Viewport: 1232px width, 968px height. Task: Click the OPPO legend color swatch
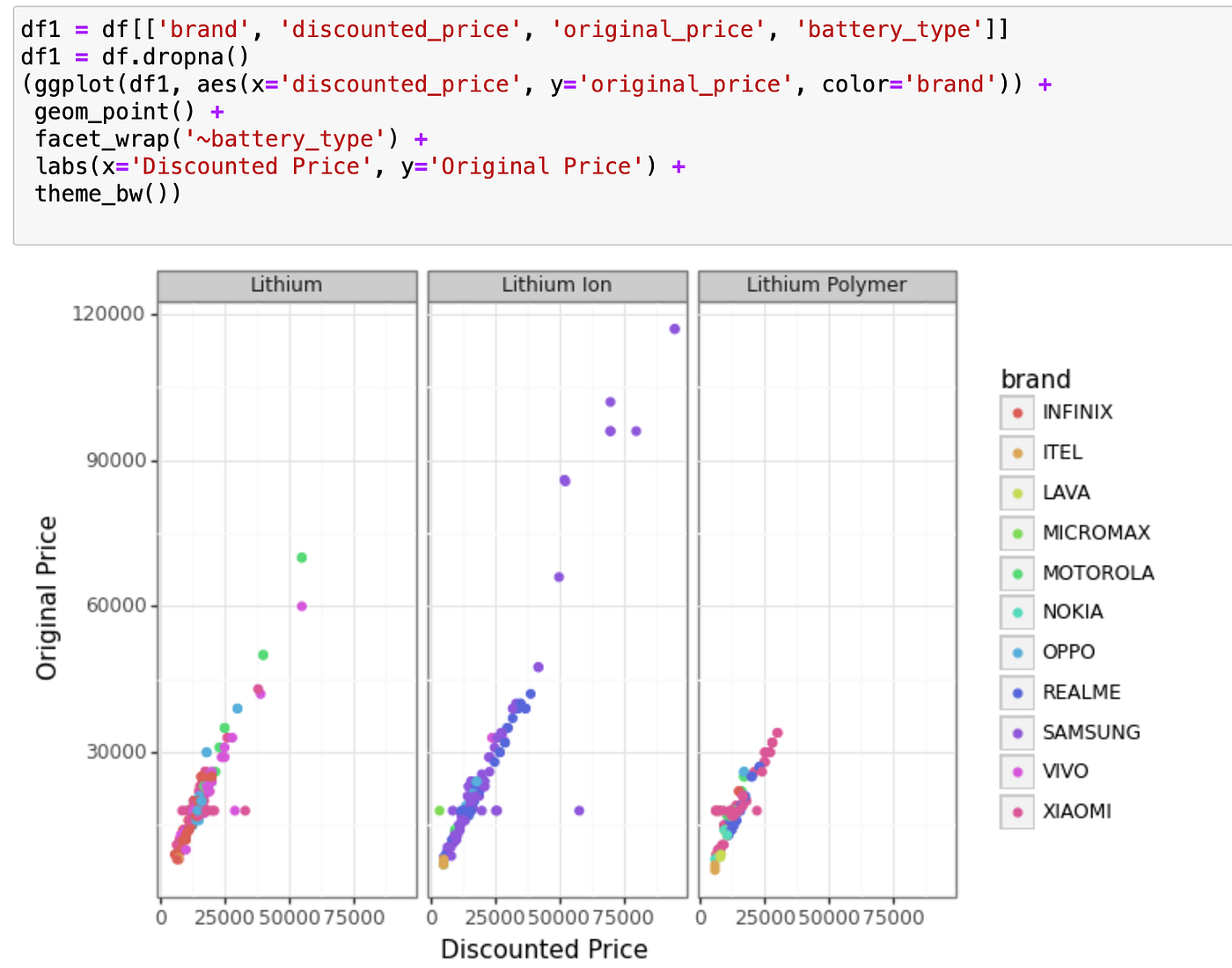click(x=1017, y=653)
